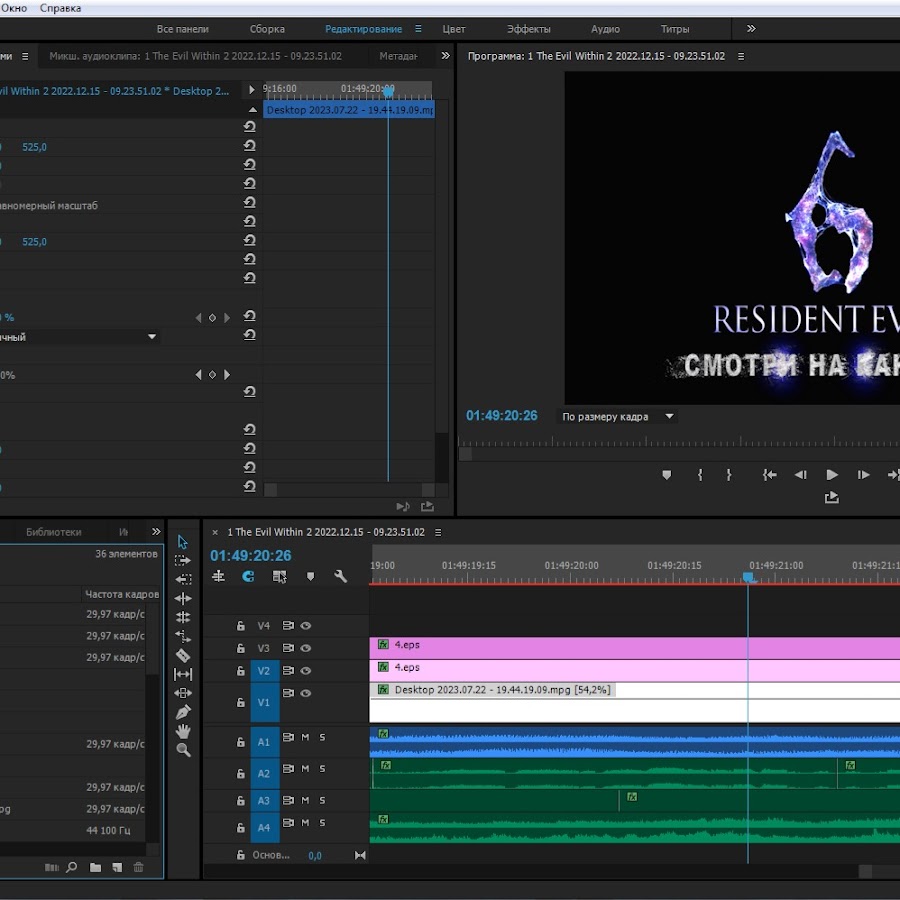Open the Project panel search icon

tap(72, 867)
